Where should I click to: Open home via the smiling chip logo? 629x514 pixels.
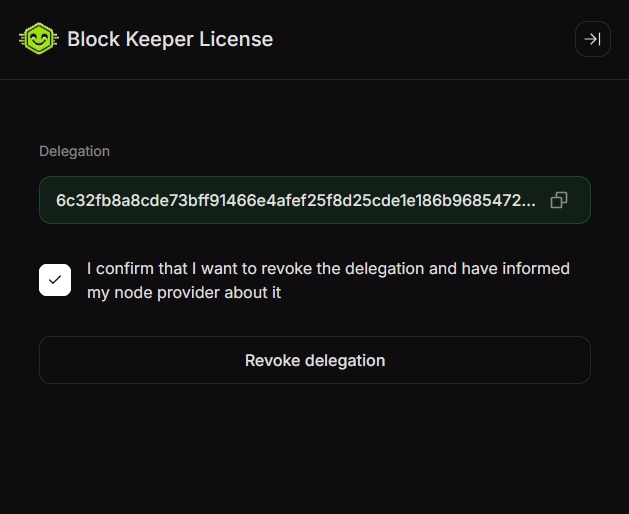coord(38,39)
